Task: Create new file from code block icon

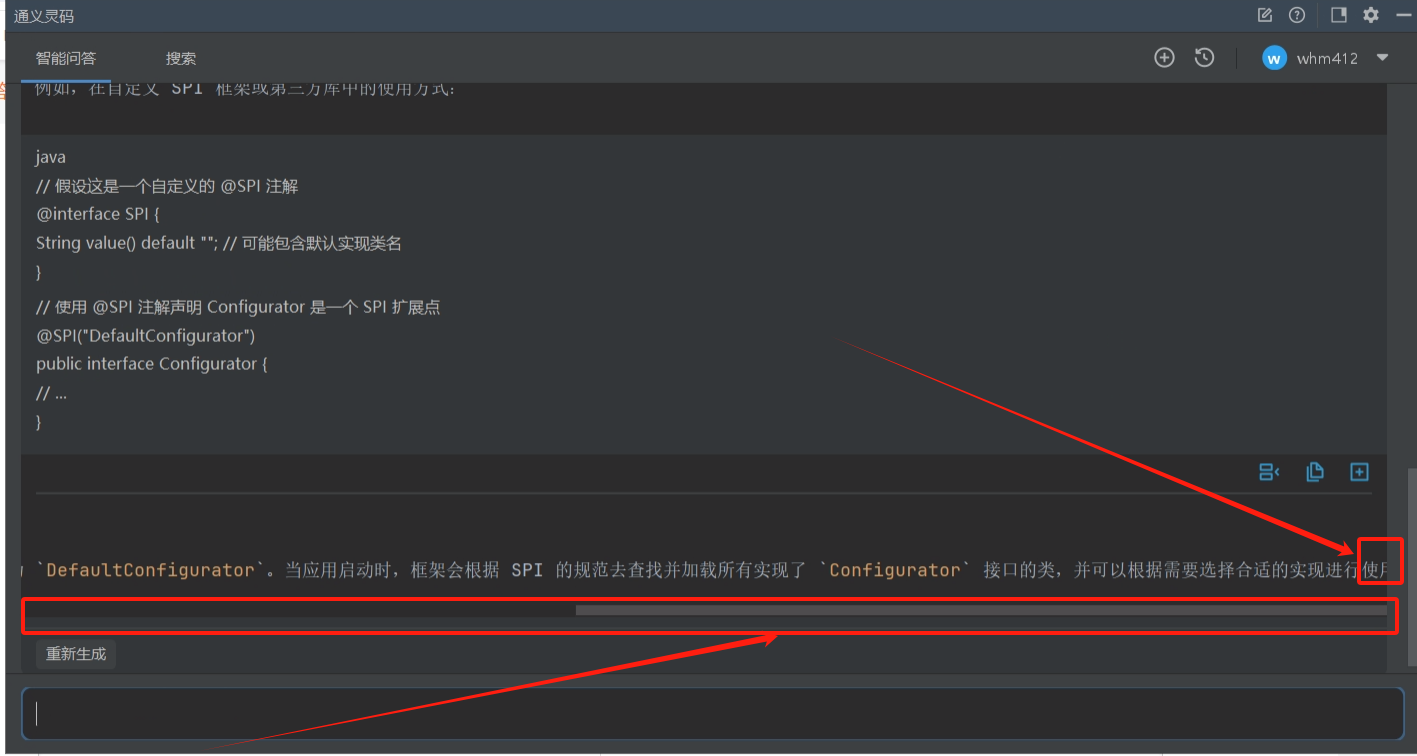Action: pyautogui.click(x=1359, y=472)
